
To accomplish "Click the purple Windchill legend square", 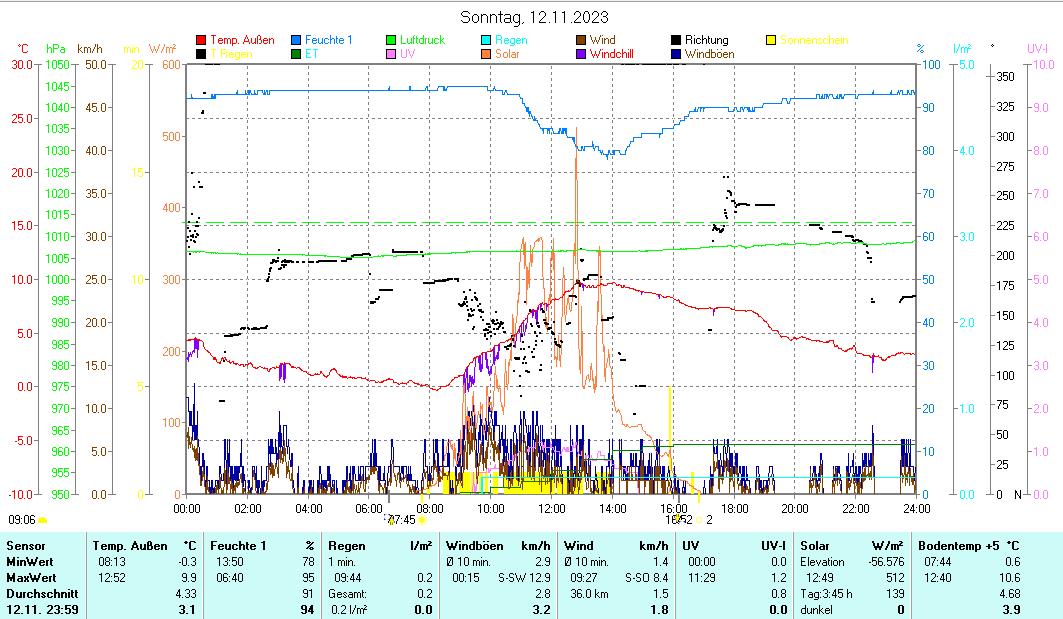I will click(x=582, y=54).
